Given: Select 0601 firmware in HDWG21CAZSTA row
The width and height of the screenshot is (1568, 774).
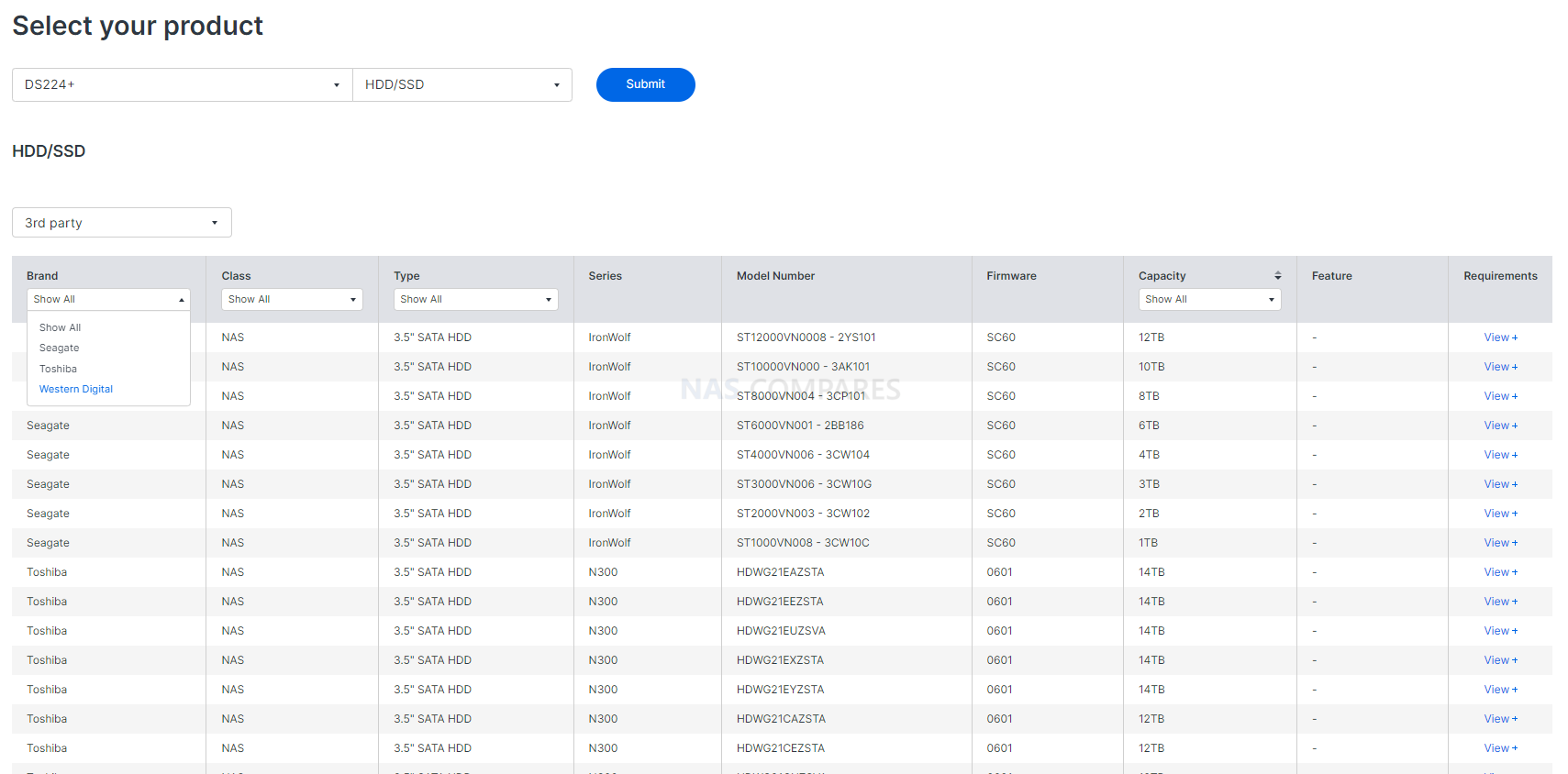Looking at the screenshot, I should click(x=999, y=719).
